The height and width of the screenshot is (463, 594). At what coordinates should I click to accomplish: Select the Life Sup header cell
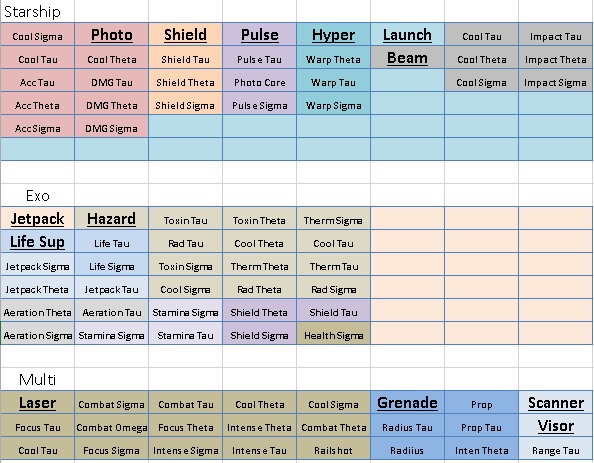point(37,242)
